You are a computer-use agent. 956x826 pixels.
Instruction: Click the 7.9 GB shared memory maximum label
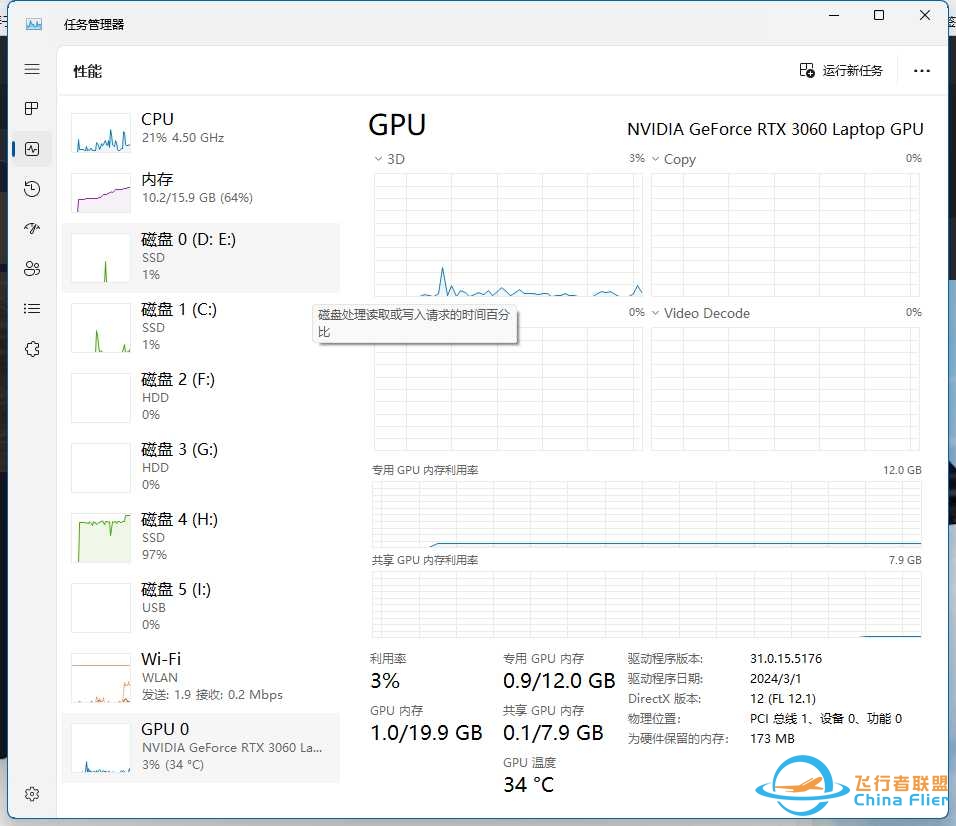pyautogui.click(x=905, y=560)
